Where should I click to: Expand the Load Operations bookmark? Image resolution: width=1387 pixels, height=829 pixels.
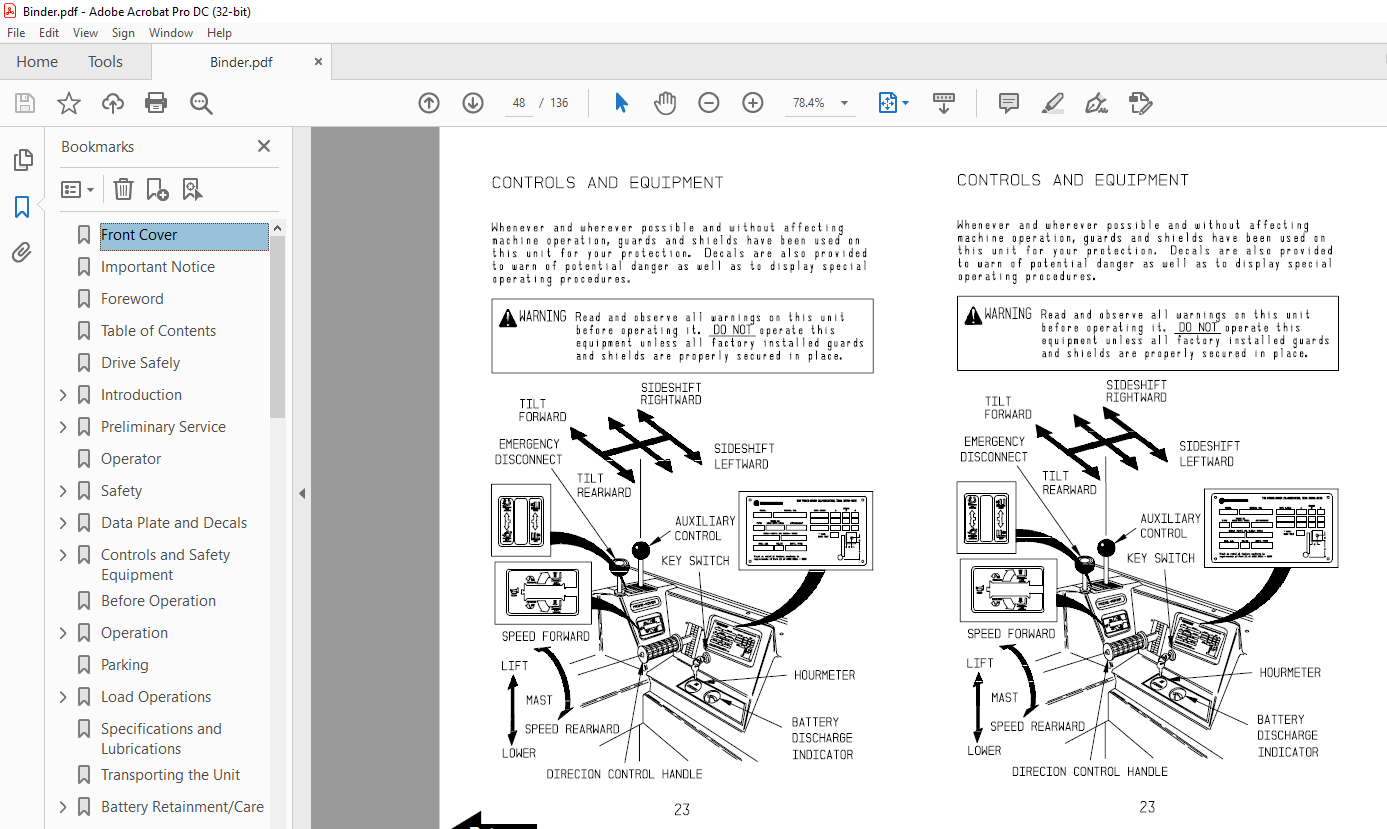[64, 697]
